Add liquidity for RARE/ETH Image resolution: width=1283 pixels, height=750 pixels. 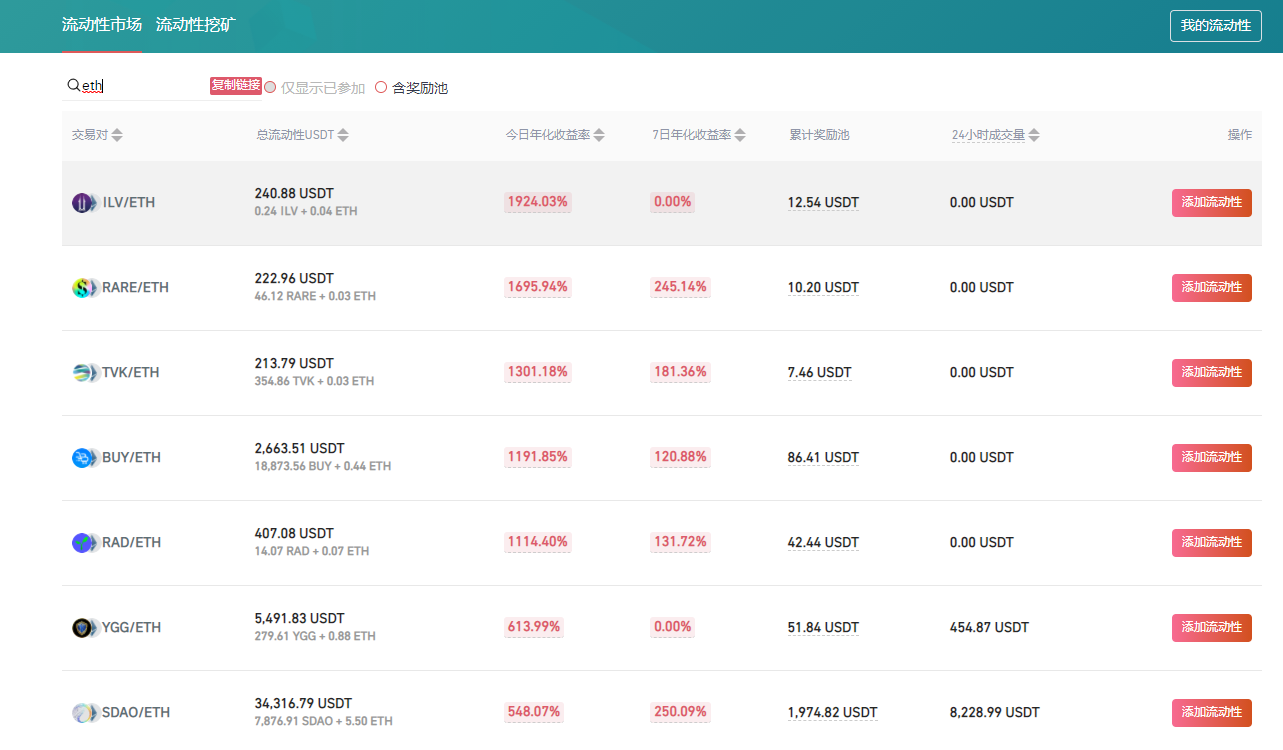pyautogui.click(x=1212, y=288)
